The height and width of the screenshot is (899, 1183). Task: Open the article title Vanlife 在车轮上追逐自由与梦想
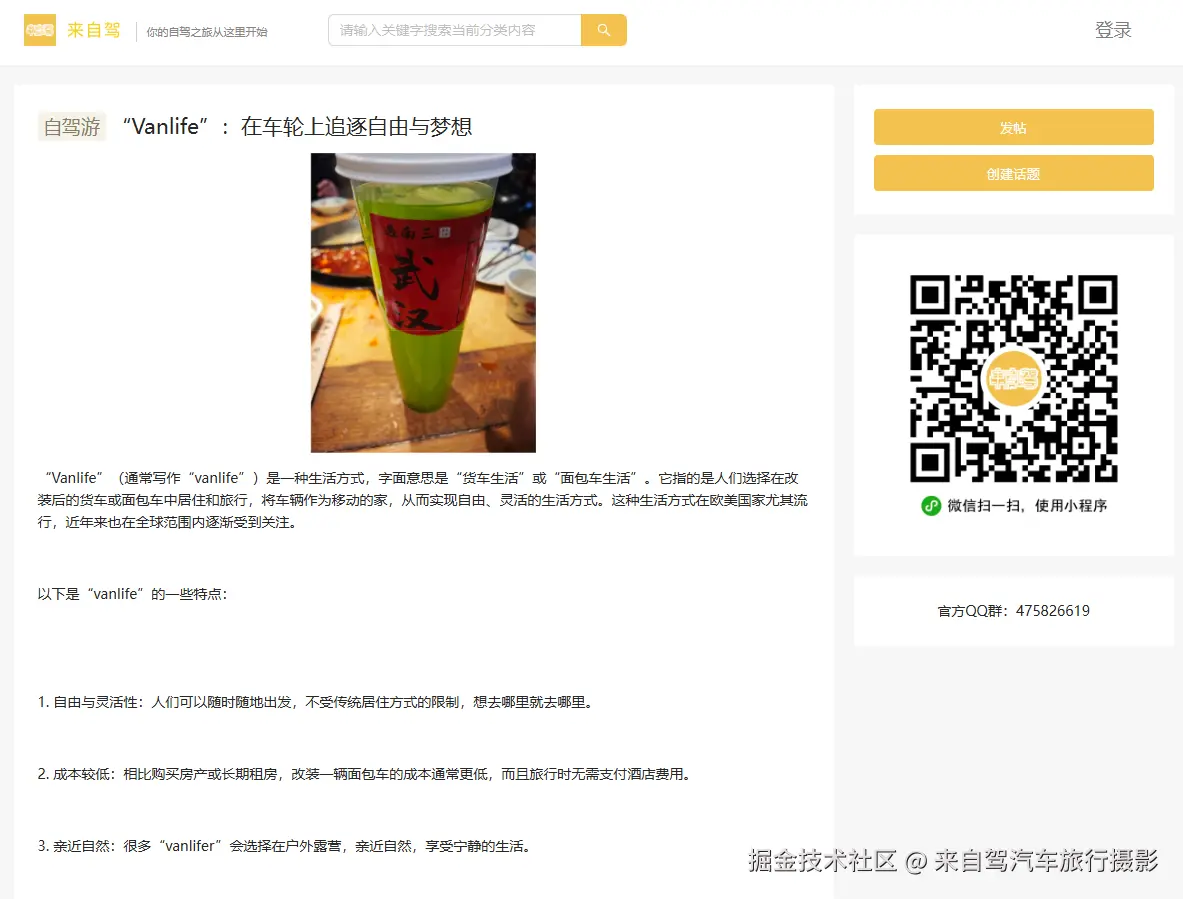(297, 127)
